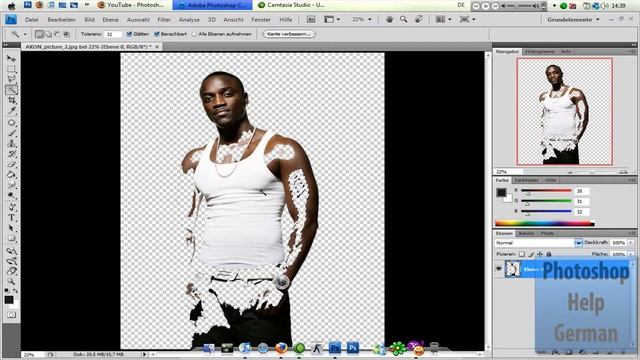Toggle lock transparent pixels in Fixieren row

[522, 254]
